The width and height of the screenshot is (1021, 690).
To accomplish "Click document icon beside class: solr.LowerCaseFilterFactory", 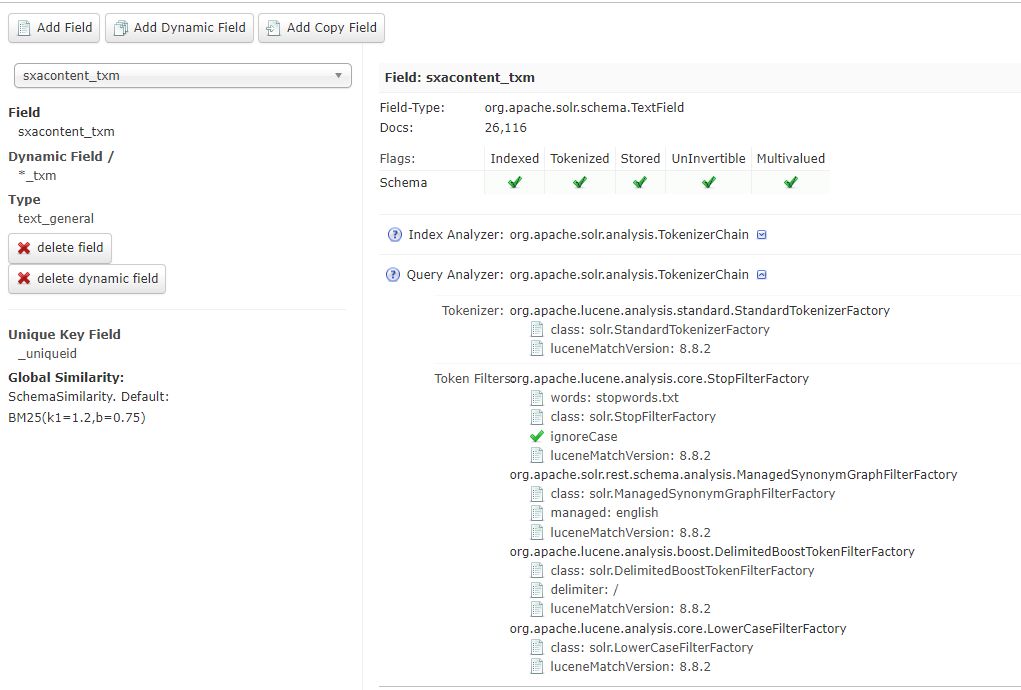I will (537, 648).
